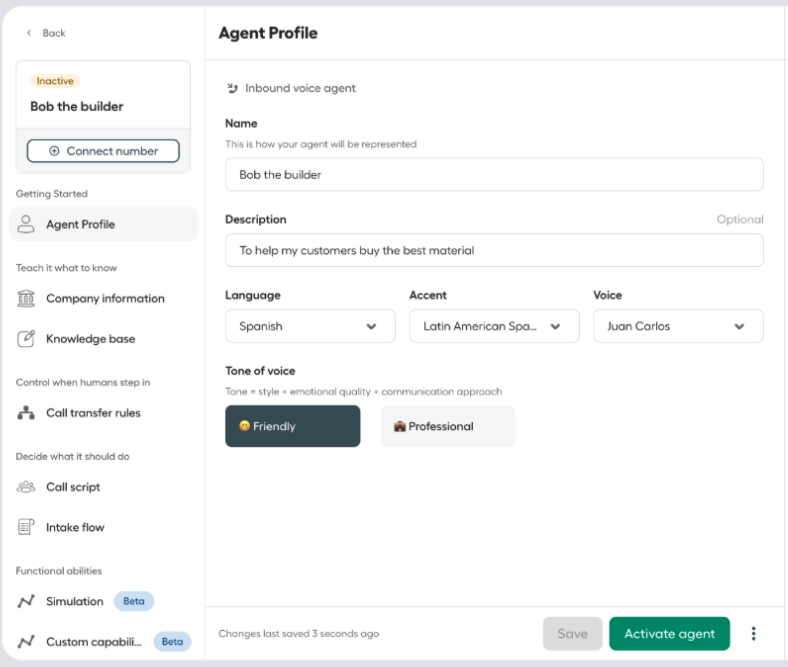Select the Friendly tone of voice

tap(292, 426)
